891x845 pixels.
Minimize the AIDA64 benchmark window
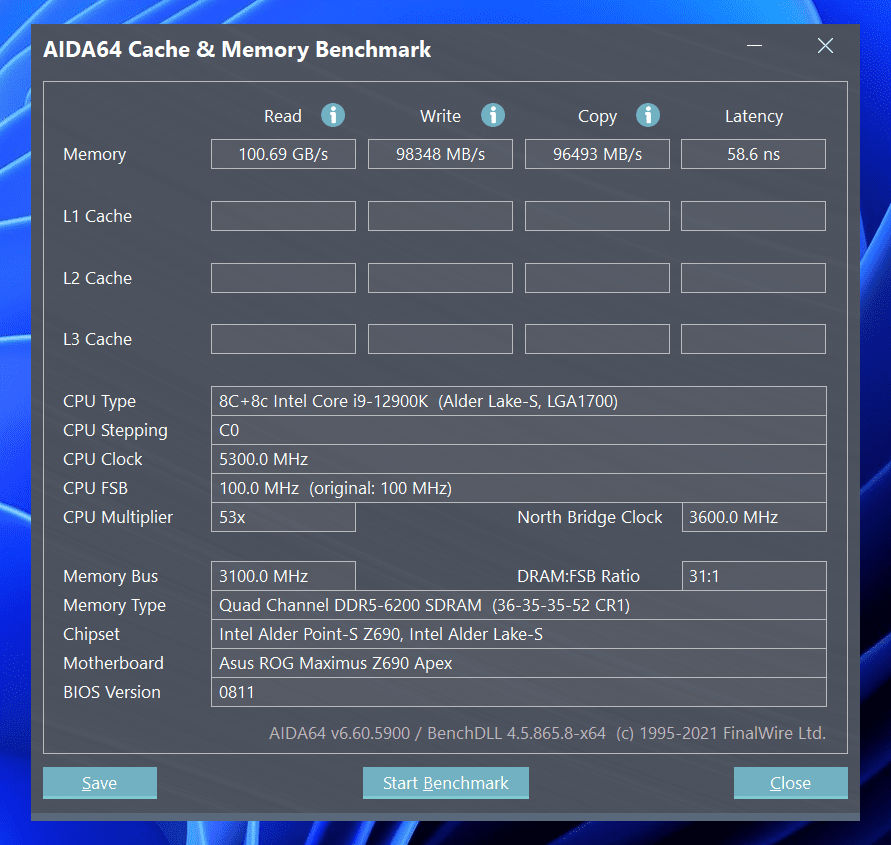tap(754, 45)
